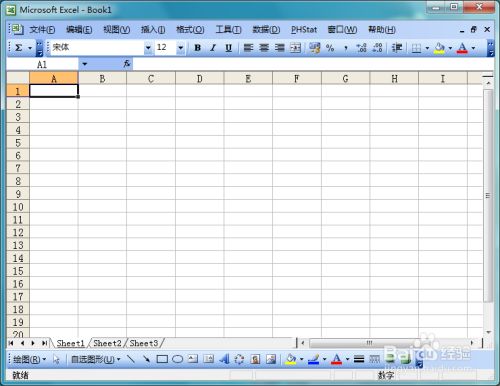The width and height of the screenshot is (500, 386).
Task: Align cell text right
Action: click(280, 48)
